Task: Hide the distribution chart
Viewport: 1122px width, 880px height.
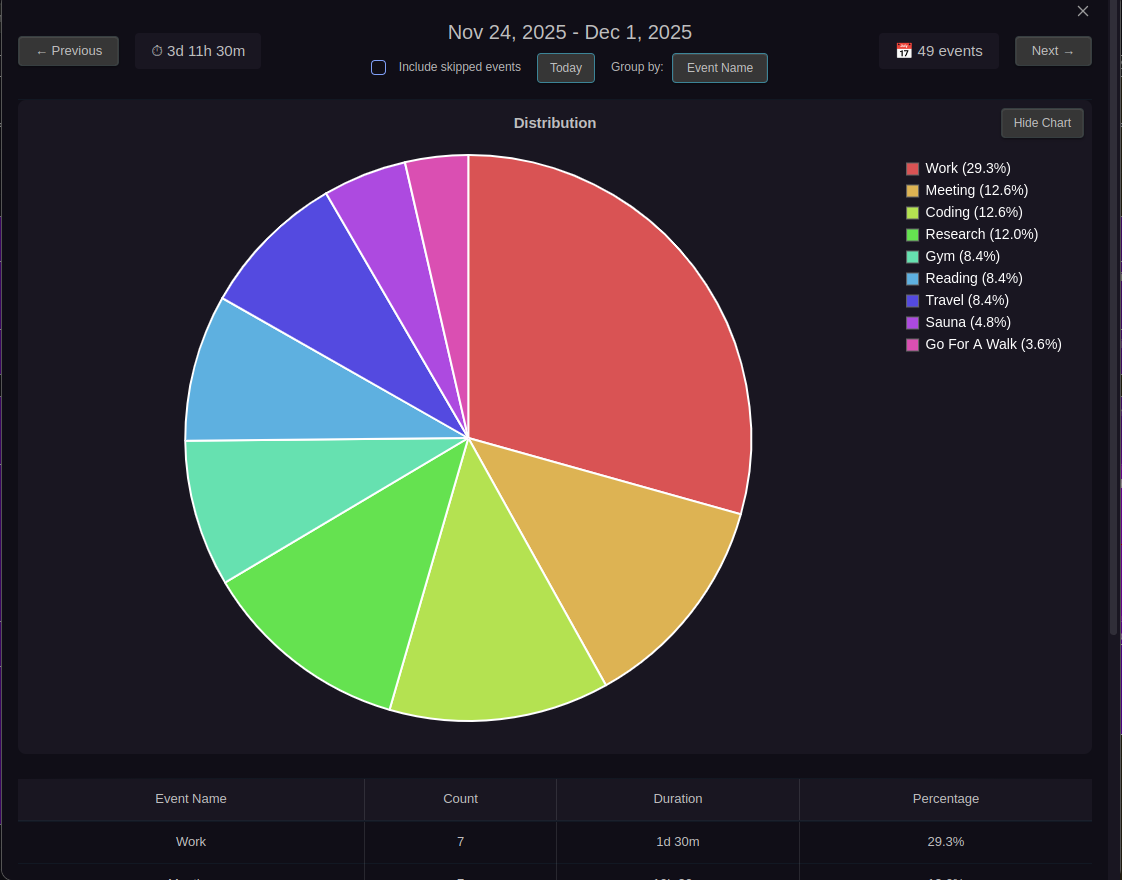Action: tap(1042, 122)
